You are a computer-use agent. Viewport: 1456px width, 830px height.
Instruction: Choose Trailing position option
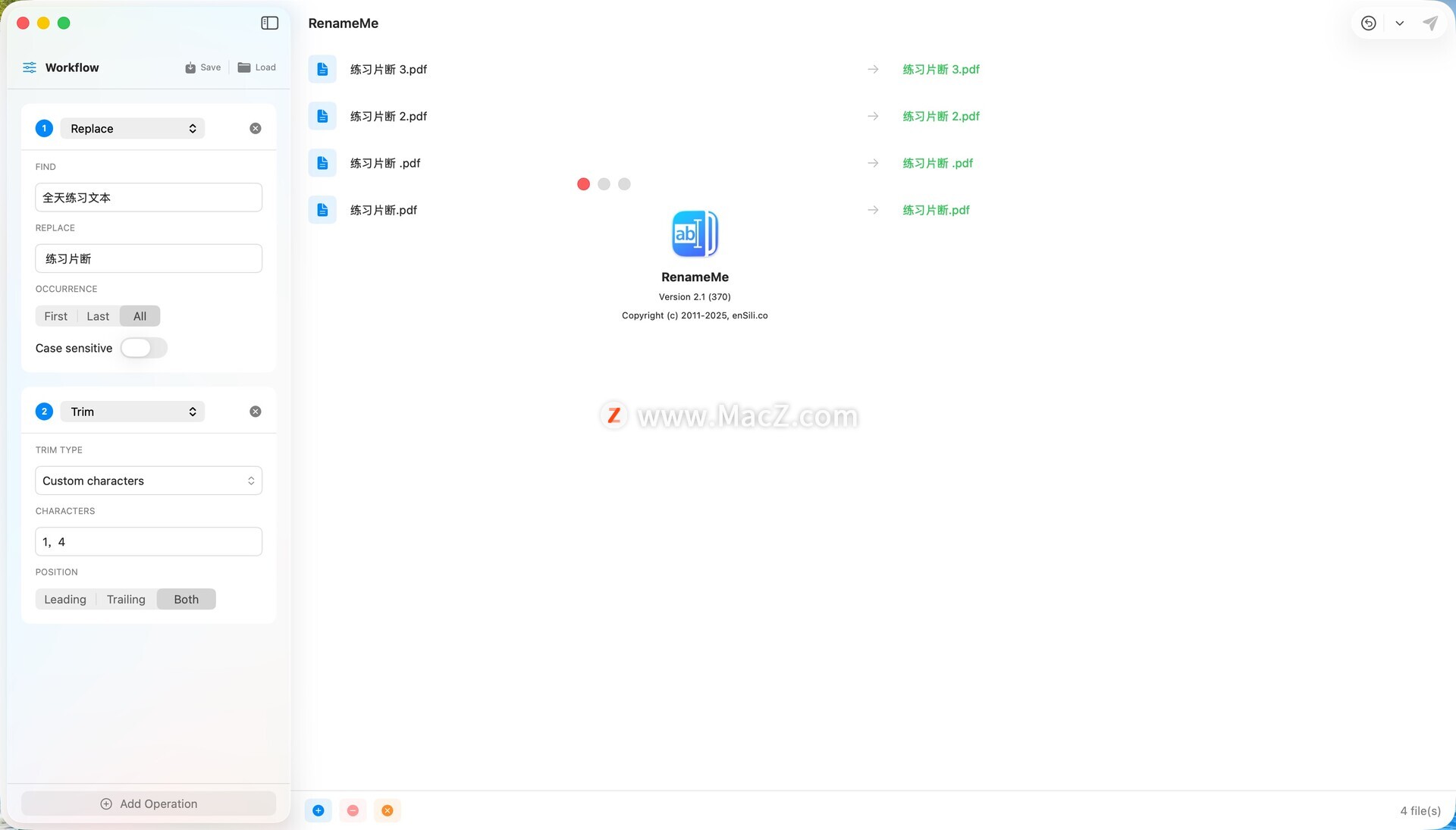coord(126,600)
